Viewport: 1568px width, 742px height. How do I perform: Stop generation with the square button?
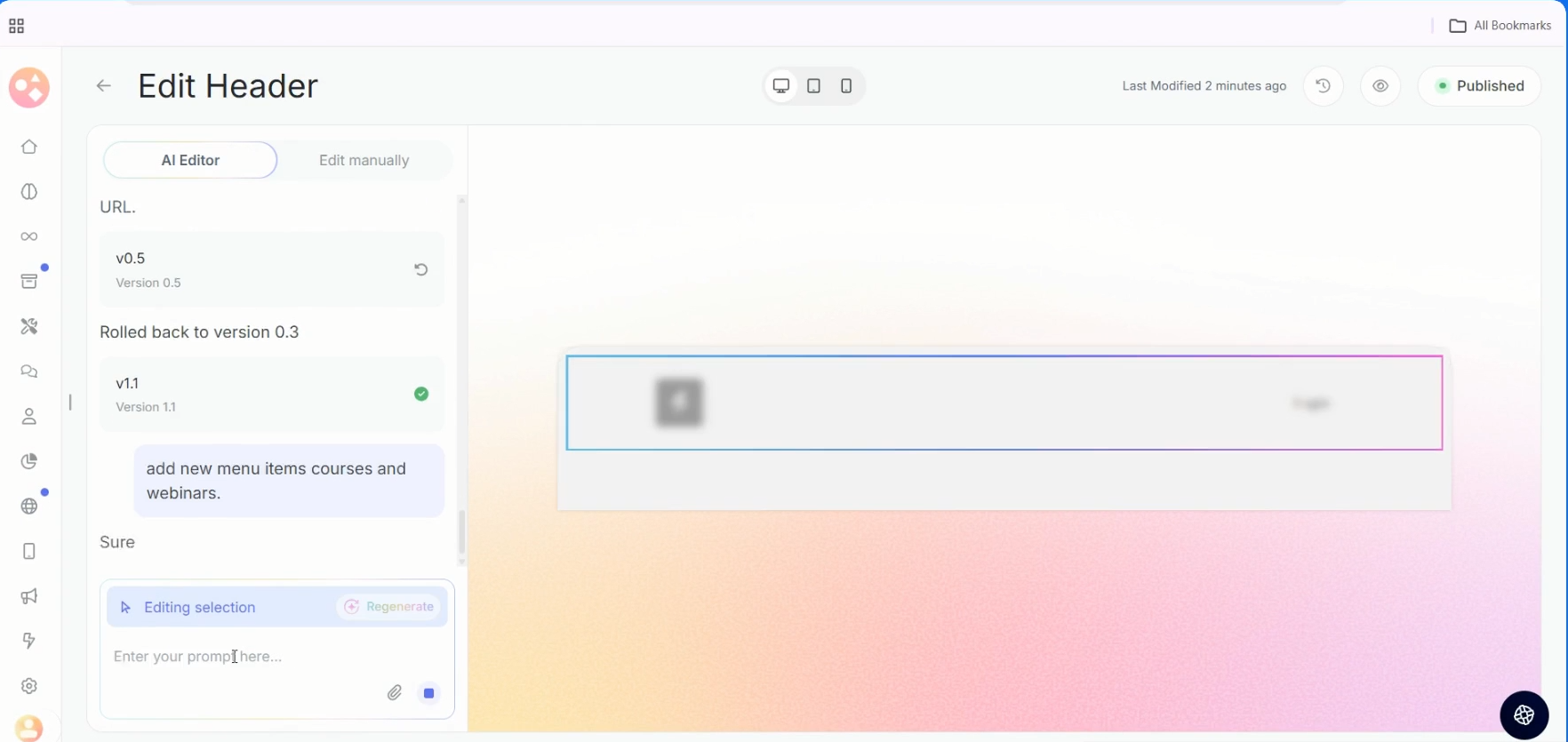click(428, 693)
